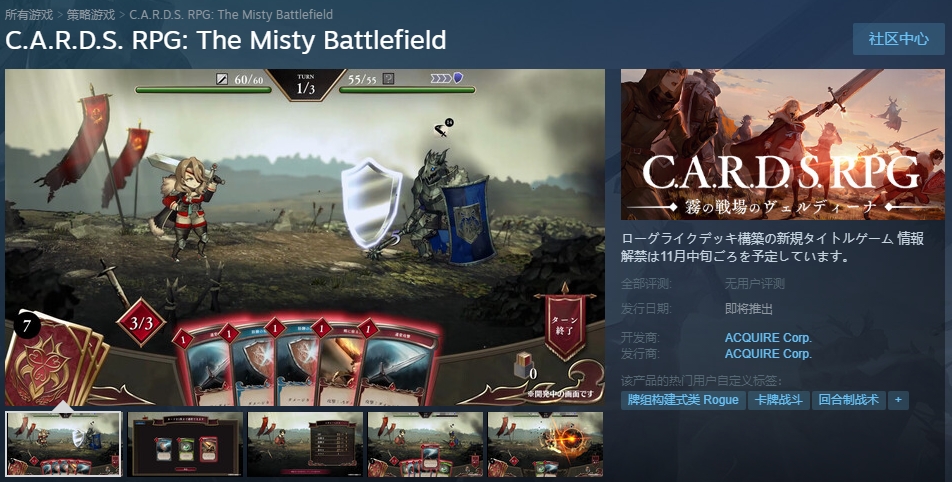
Task: Open the 牌组构建式类 Rogue tag
Action: coord(683,400)
